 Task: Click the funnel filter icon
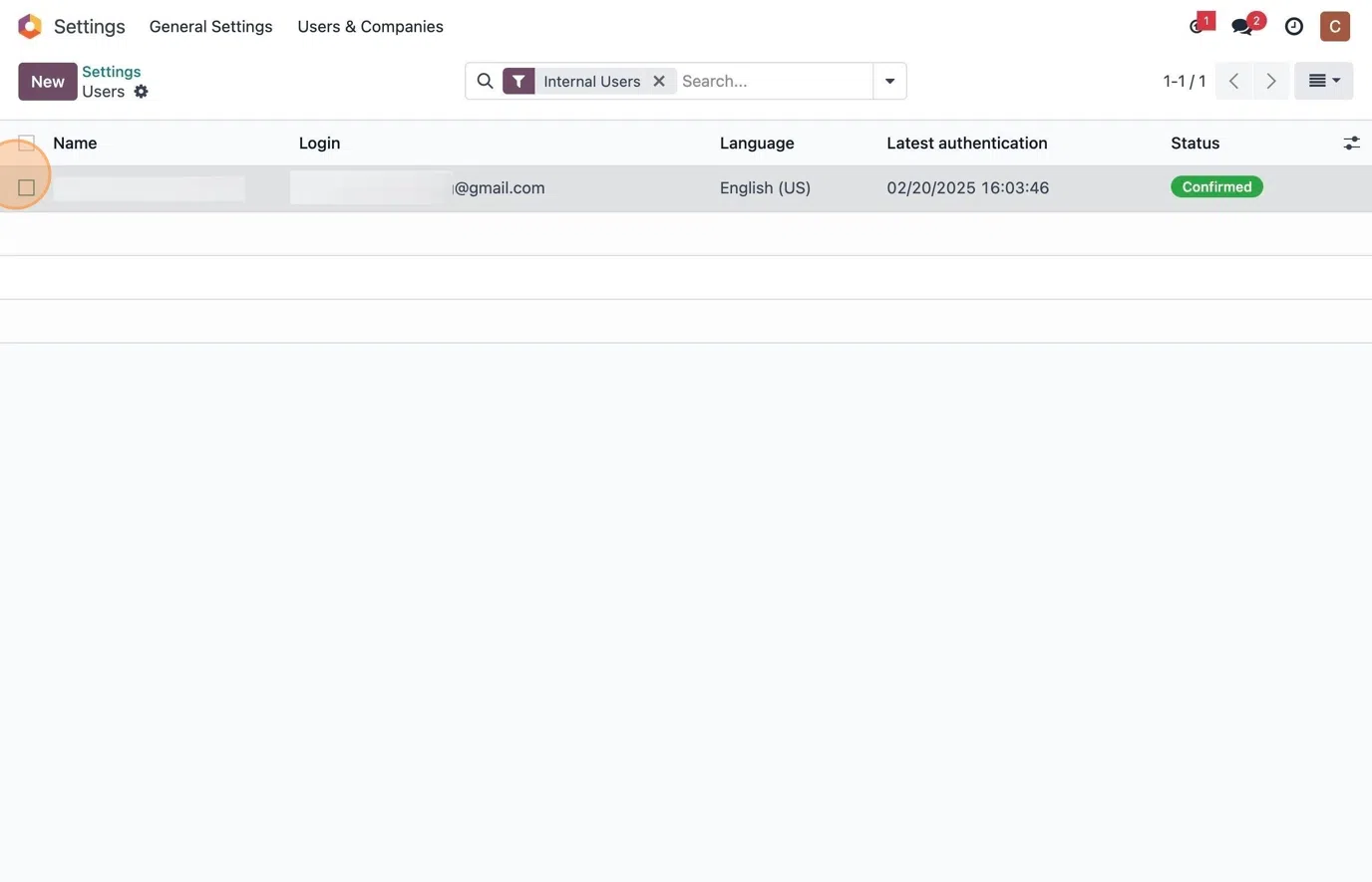518,81
